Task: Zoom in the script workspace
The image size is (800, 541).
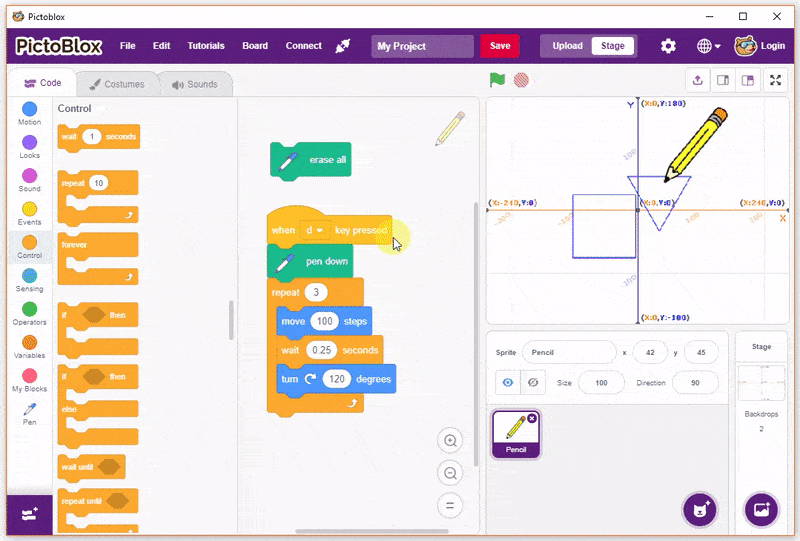Action: coord(450,440)
